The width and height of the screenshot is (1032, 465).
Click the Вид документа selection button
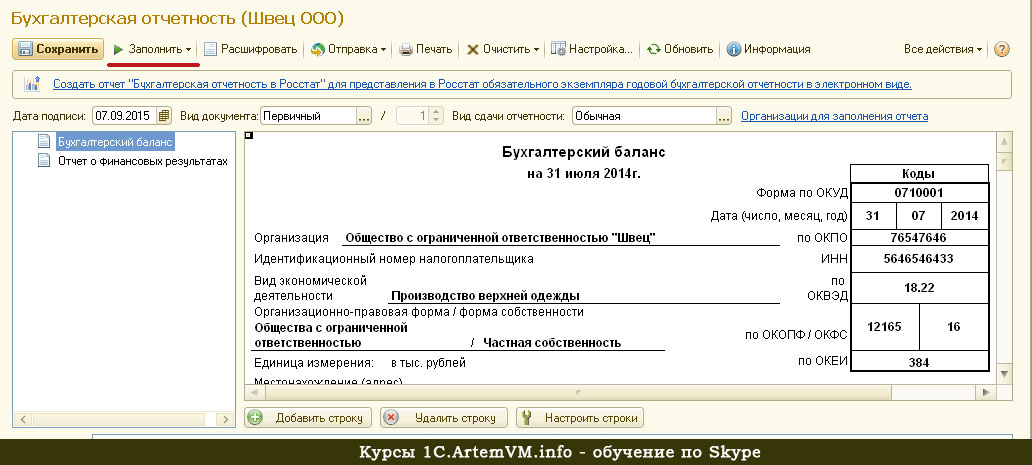pyautogui.click(x=364, y=116)
